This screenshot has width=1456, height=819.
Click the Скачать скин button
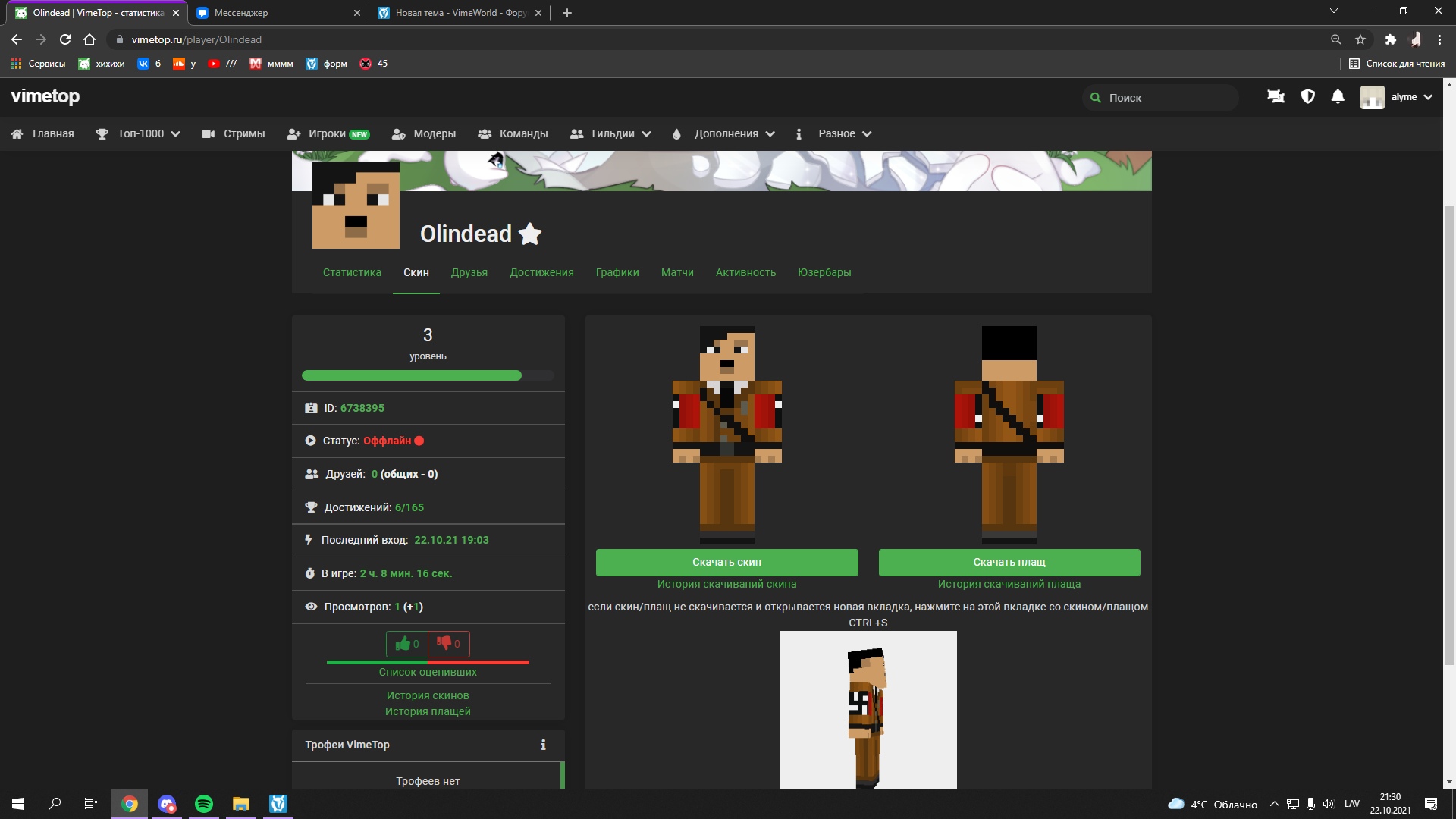click(726, 562)
